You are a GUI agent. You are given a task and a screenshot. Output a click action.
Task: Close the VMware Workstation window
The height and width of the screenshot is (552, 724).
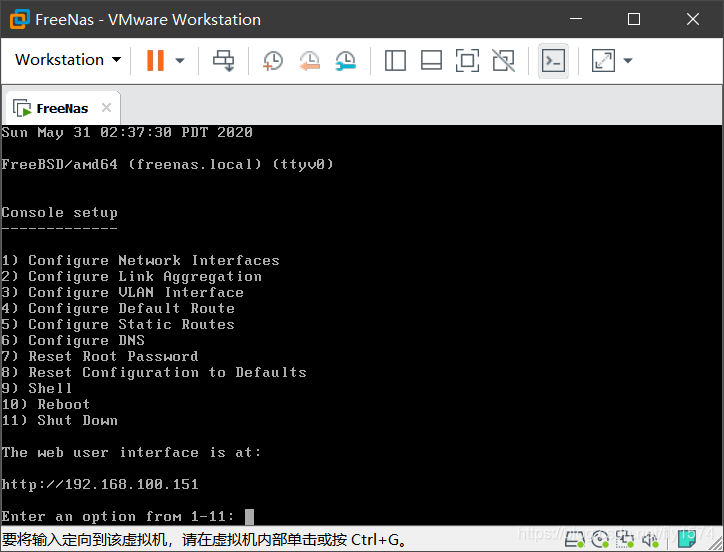coord(693,19)
